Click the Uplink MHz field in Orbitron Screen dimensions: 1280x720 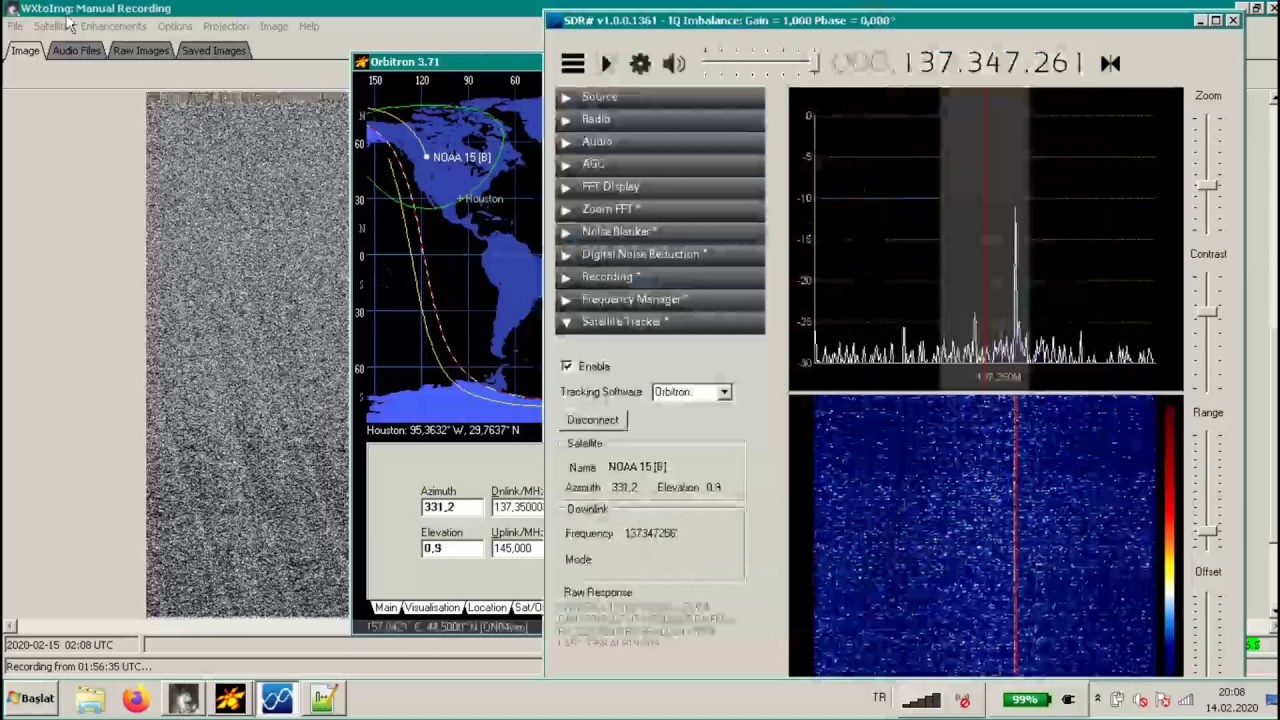coord(517,548)
